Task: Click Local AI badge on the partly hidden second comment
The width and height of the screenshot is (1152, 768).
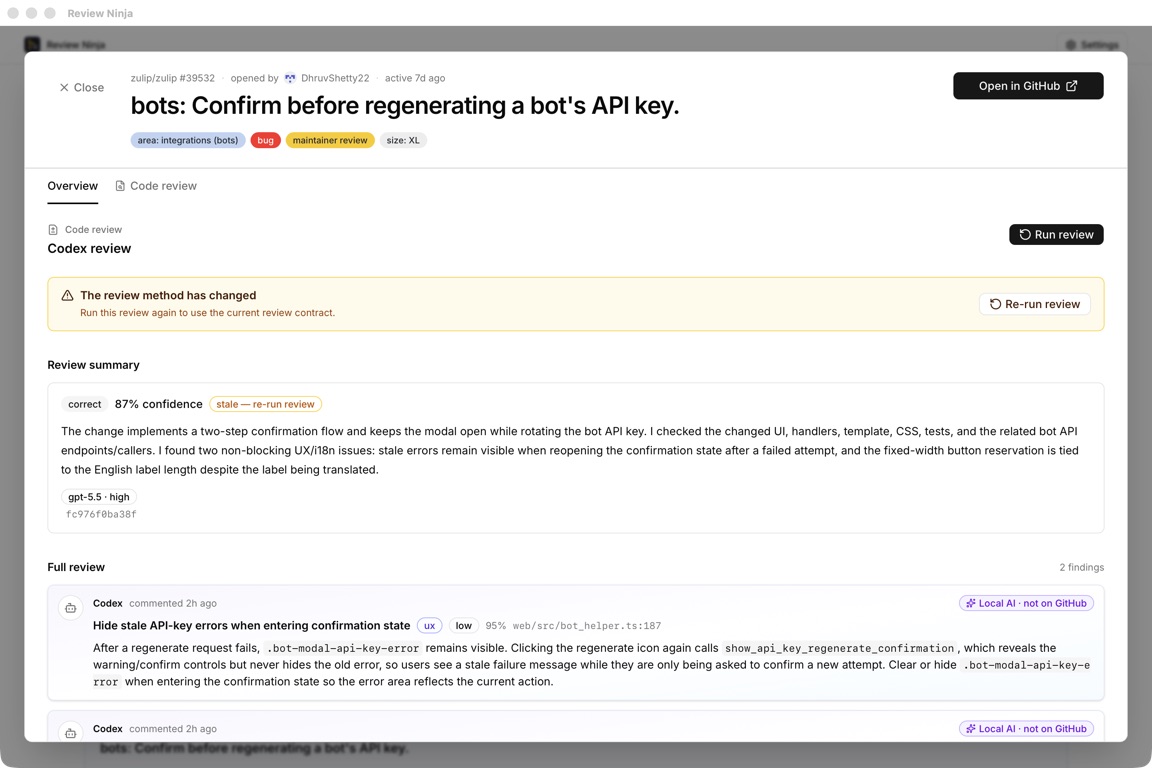Action: (1026, 729)
